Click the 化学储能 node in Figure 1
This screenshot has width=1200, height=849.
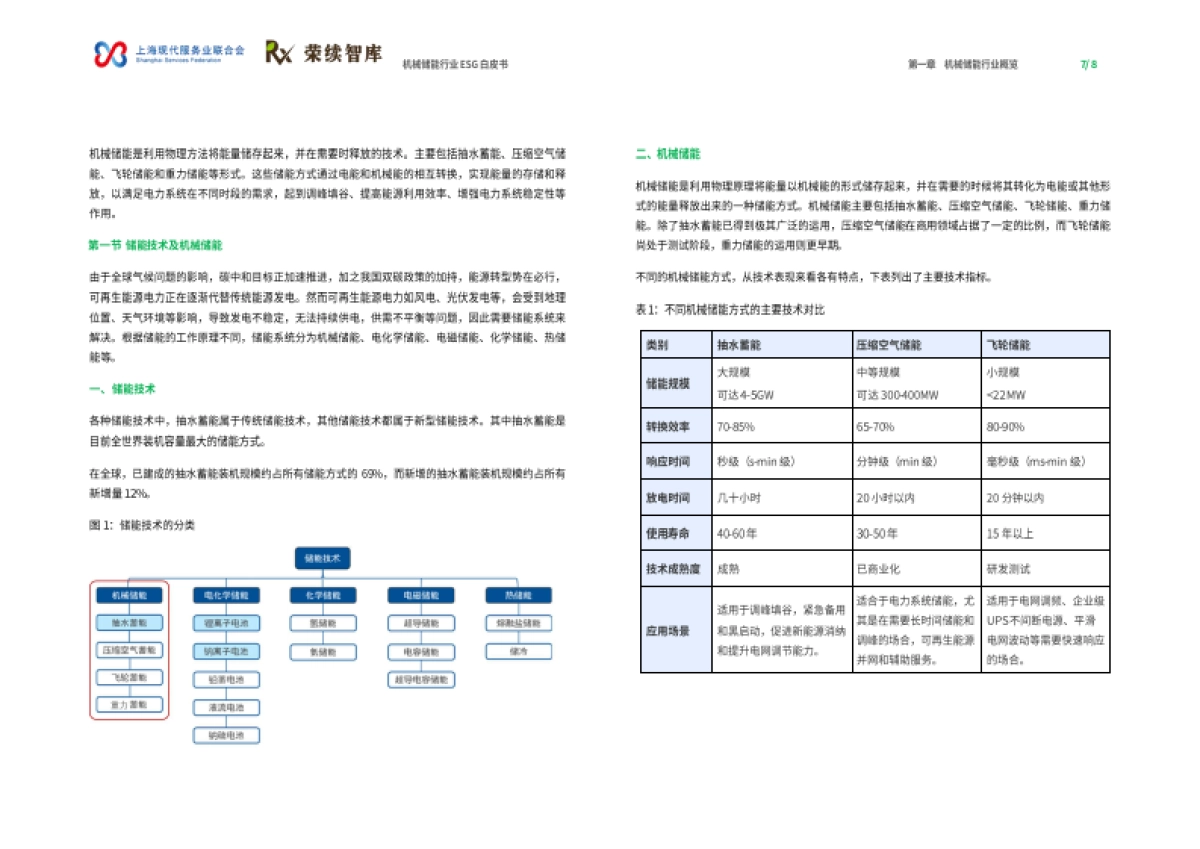324,594
